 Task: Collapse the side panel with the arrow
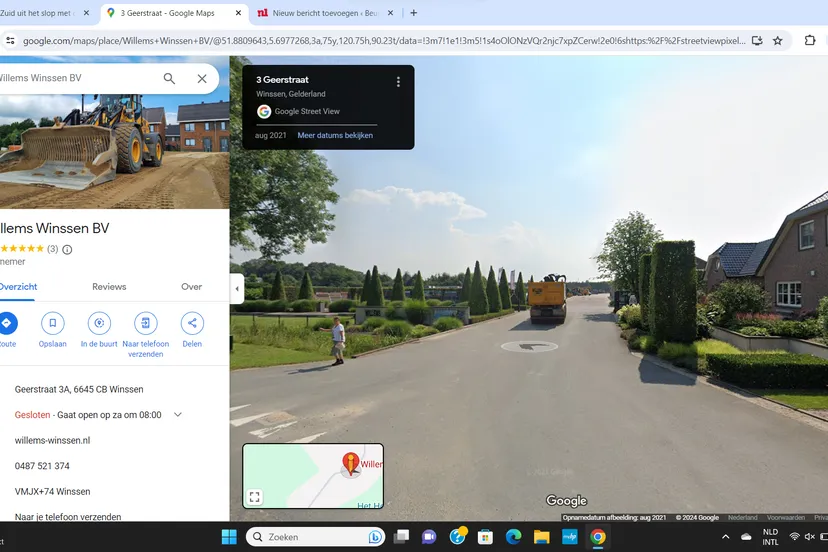click(237, 288)
